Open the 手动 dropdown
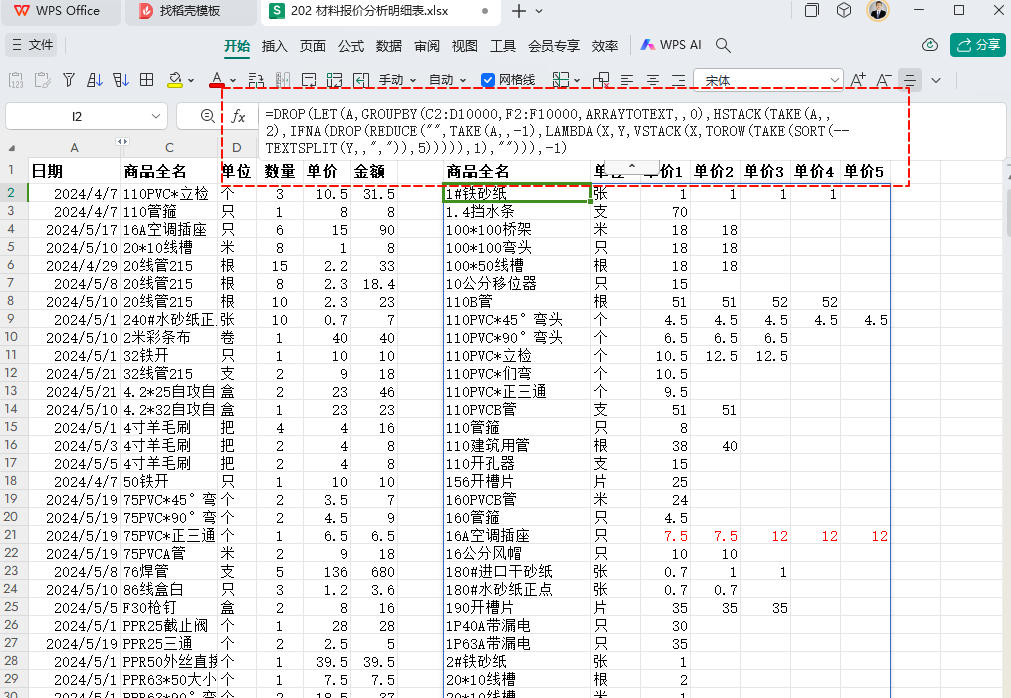1011x698 pixels. [397, 80]
